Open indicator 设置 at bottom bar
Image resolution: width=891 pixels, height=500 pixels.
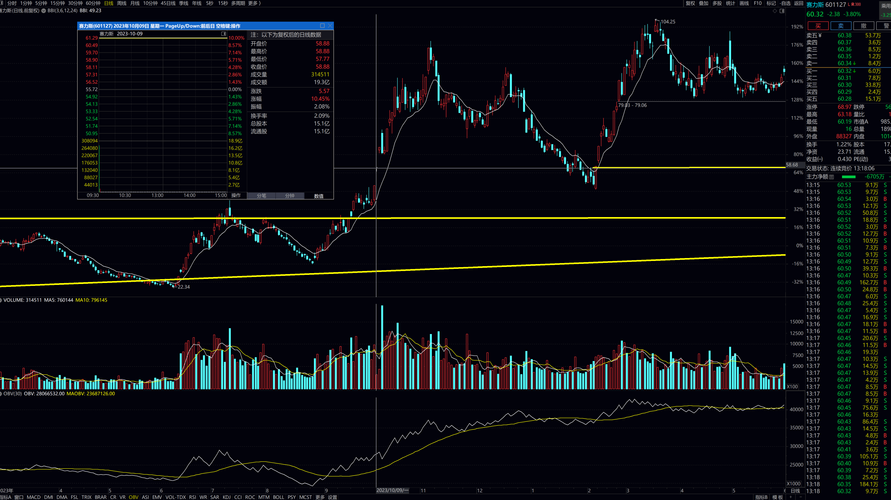(x=332, y=497)
